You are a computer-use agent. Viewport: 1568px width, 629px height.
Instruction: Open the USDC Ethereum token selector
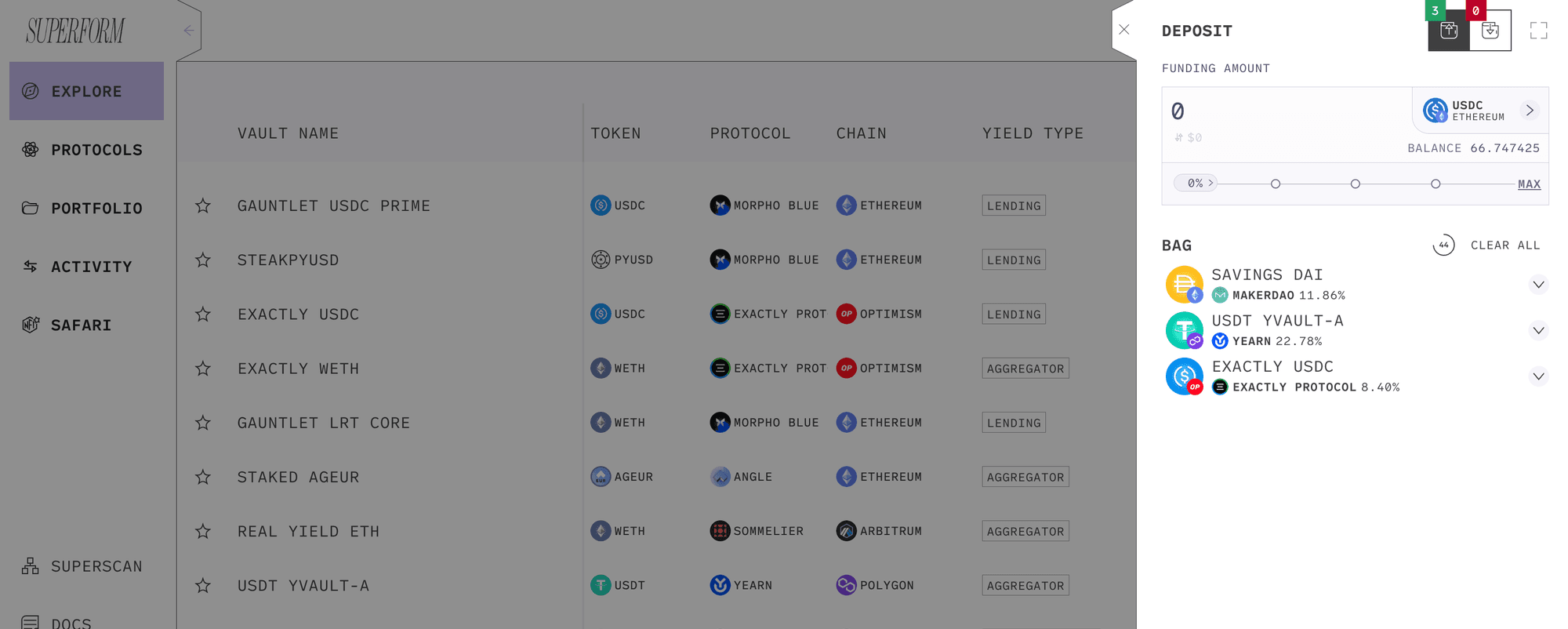pos(1481,111)
